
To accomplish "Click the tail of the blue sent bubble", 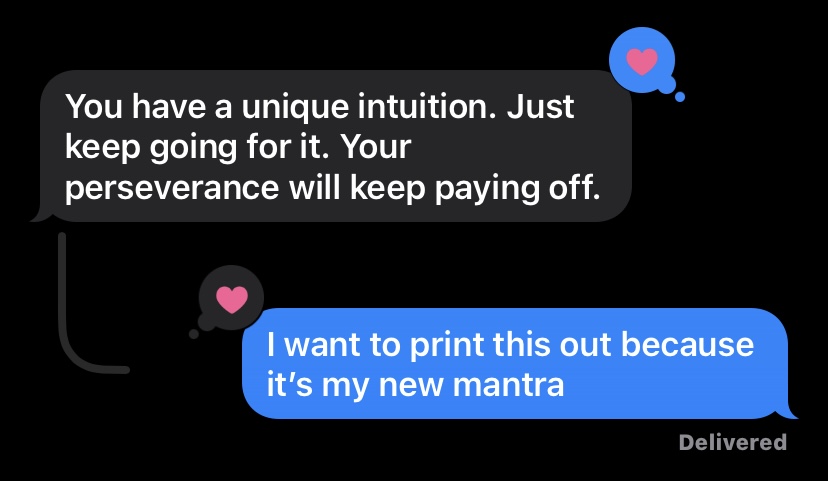I will click(x=789, y=413).
